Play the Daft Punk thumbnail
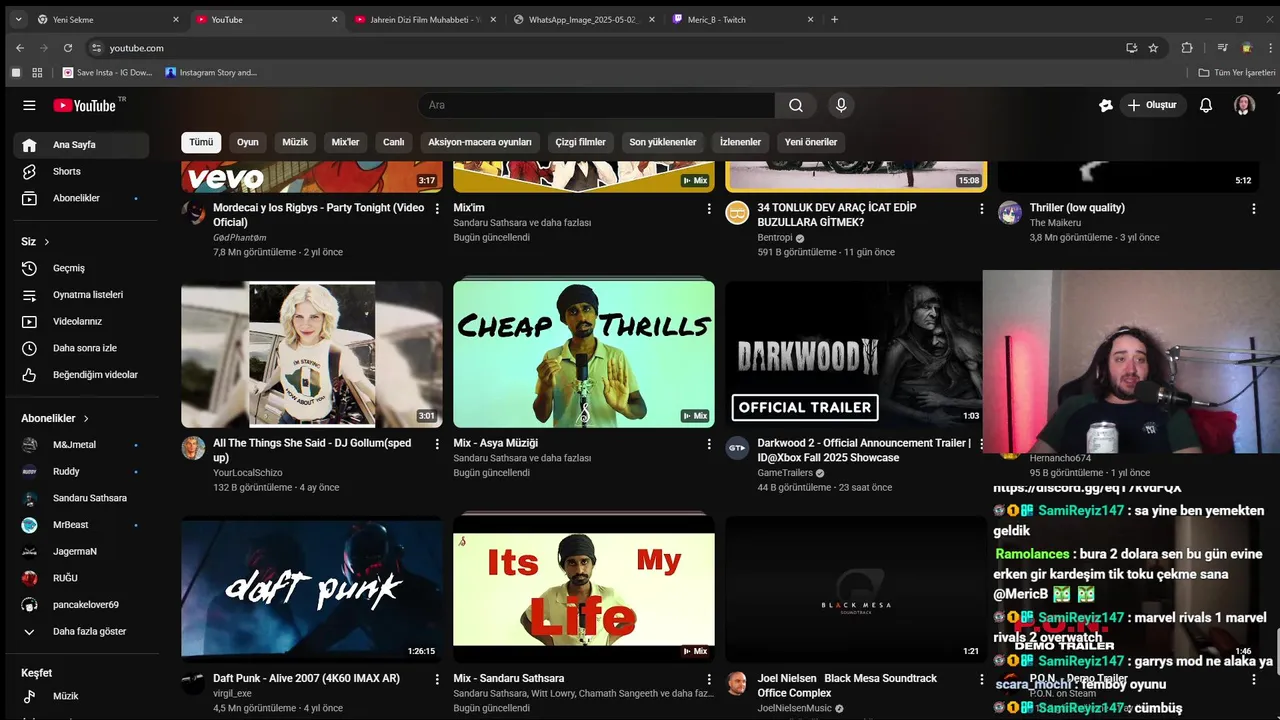The image size is (1280, 720). [x=312, y=589]
